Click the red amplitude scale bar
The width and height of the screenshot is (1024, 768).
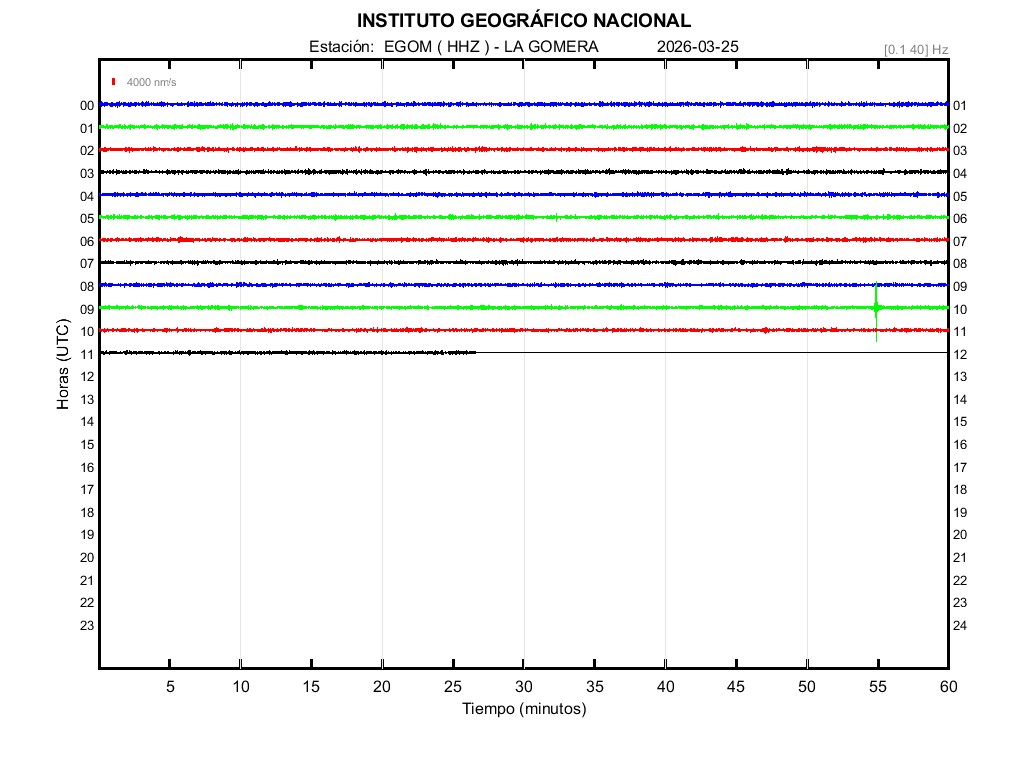point(115,82)
